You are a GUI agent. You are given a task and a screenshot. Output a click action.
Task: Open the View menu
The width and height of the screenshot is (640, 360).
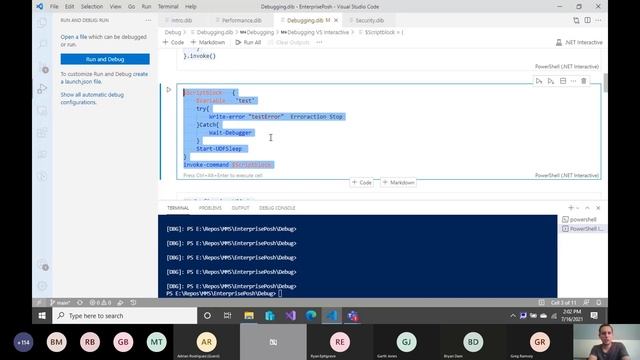[x=116, y=7]
